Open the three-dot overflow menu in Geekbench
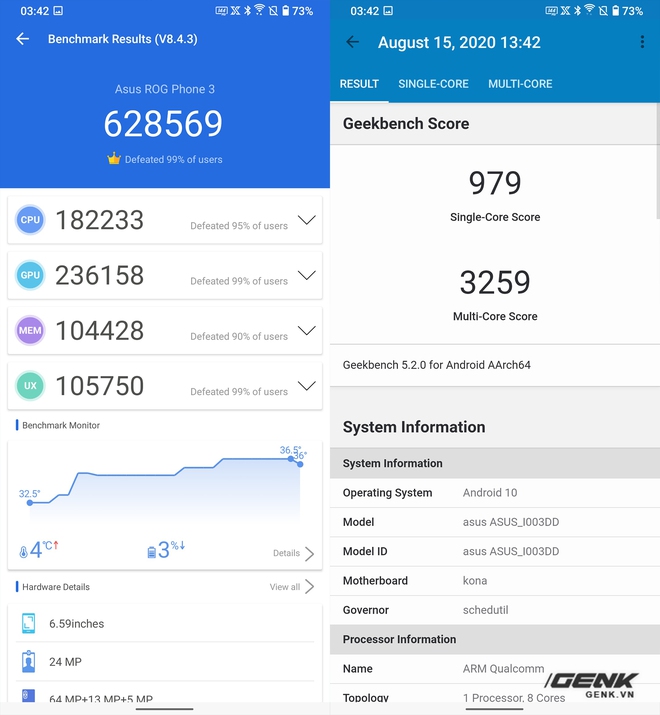The width and height of the screenshot is (660, 715). pos(642,42)
